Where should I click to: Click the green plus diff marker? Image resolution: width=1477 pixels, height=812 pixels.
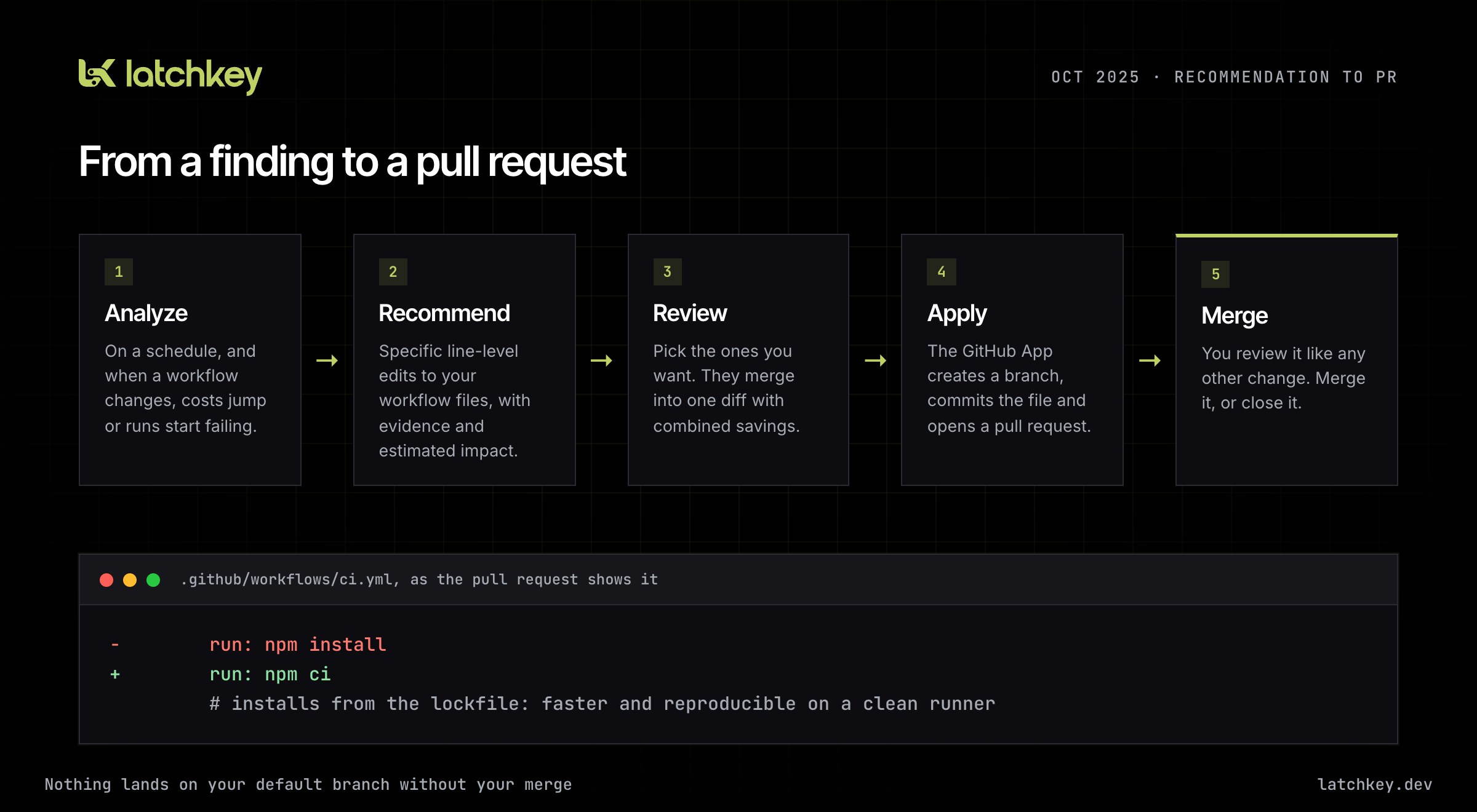tap(115, 674)
